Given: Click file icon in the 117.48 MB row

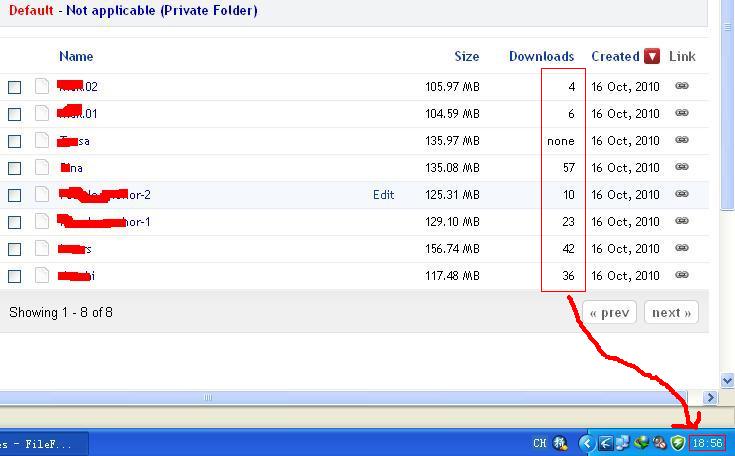Looking at the screenshot, I should (42, 275).
